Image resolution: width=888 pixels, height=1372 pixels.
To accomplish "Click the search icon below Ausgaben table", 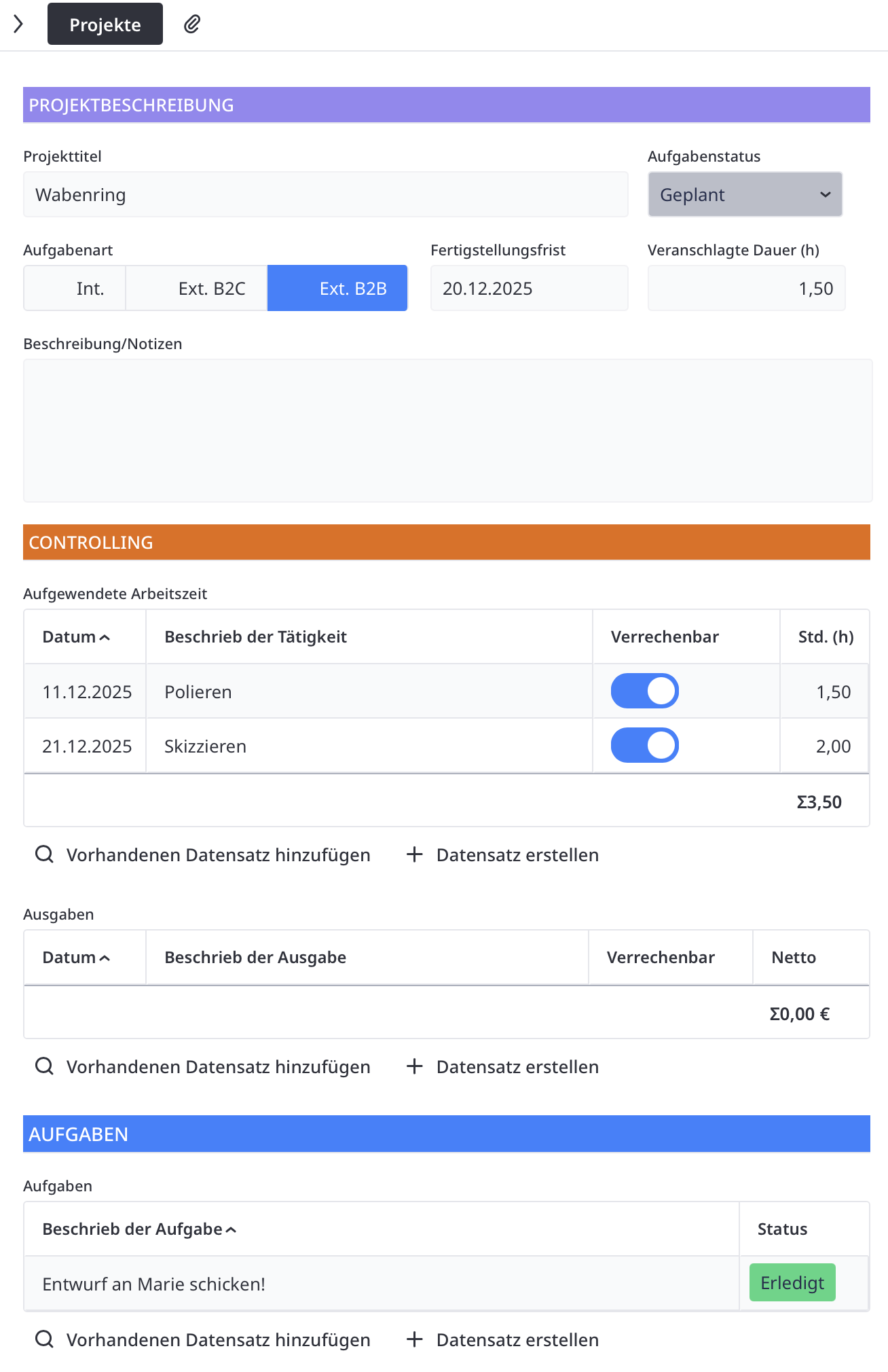I will pyautogui.click(x=45, y=1066).
